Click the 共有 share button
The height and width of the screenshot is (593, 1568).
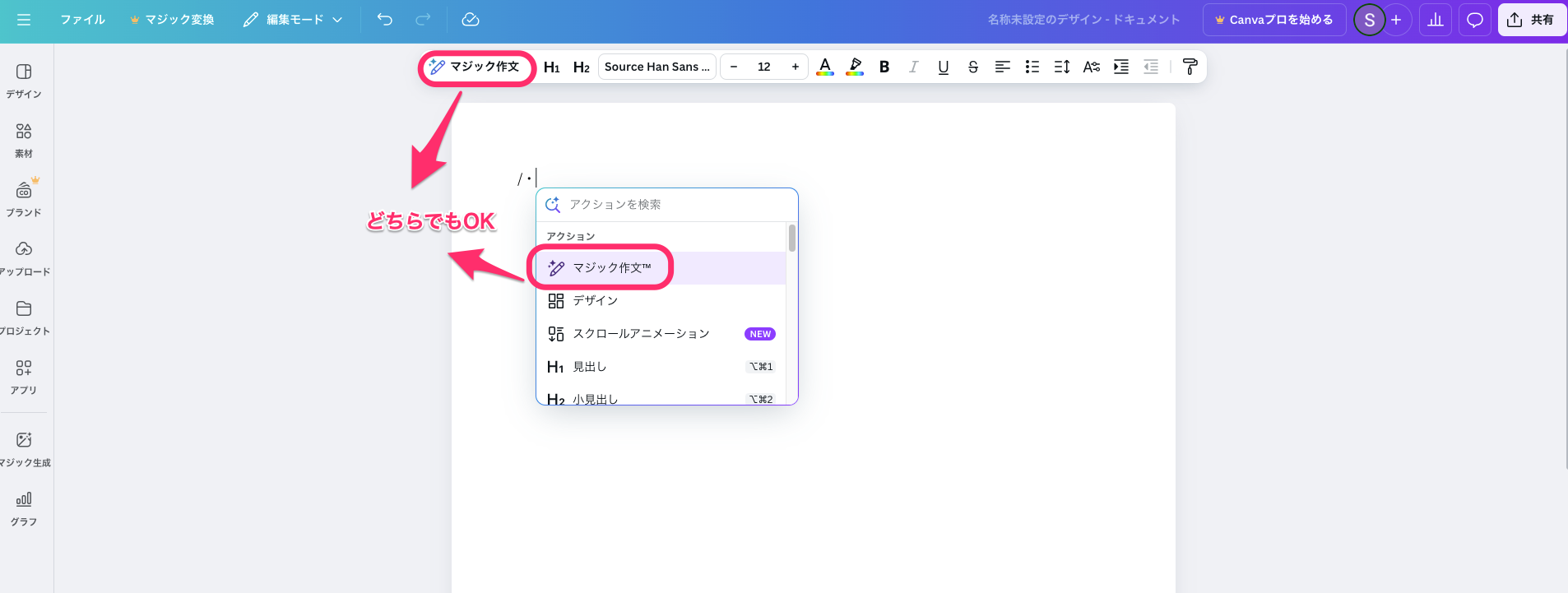point(1532,20)
